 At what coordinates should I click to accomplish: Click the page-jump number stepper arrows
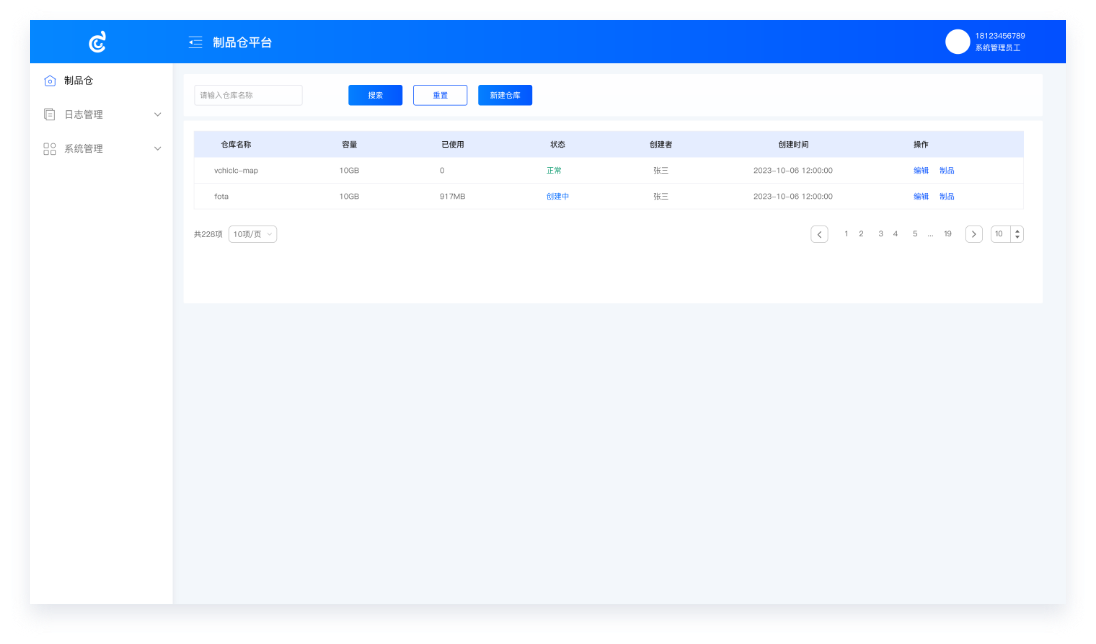[x=1017, y=234]
